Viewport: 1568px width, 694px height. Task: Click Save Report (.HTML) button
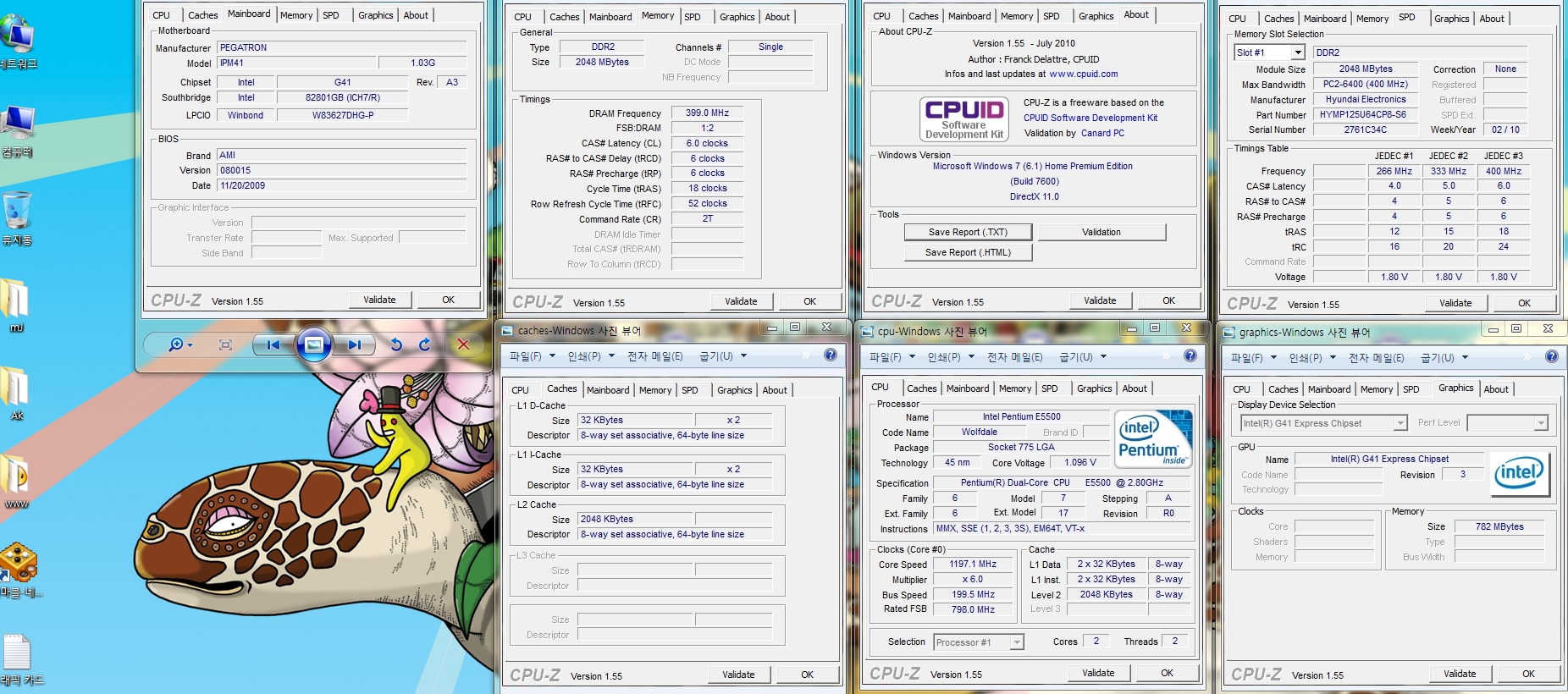click(x=968, y=252)
